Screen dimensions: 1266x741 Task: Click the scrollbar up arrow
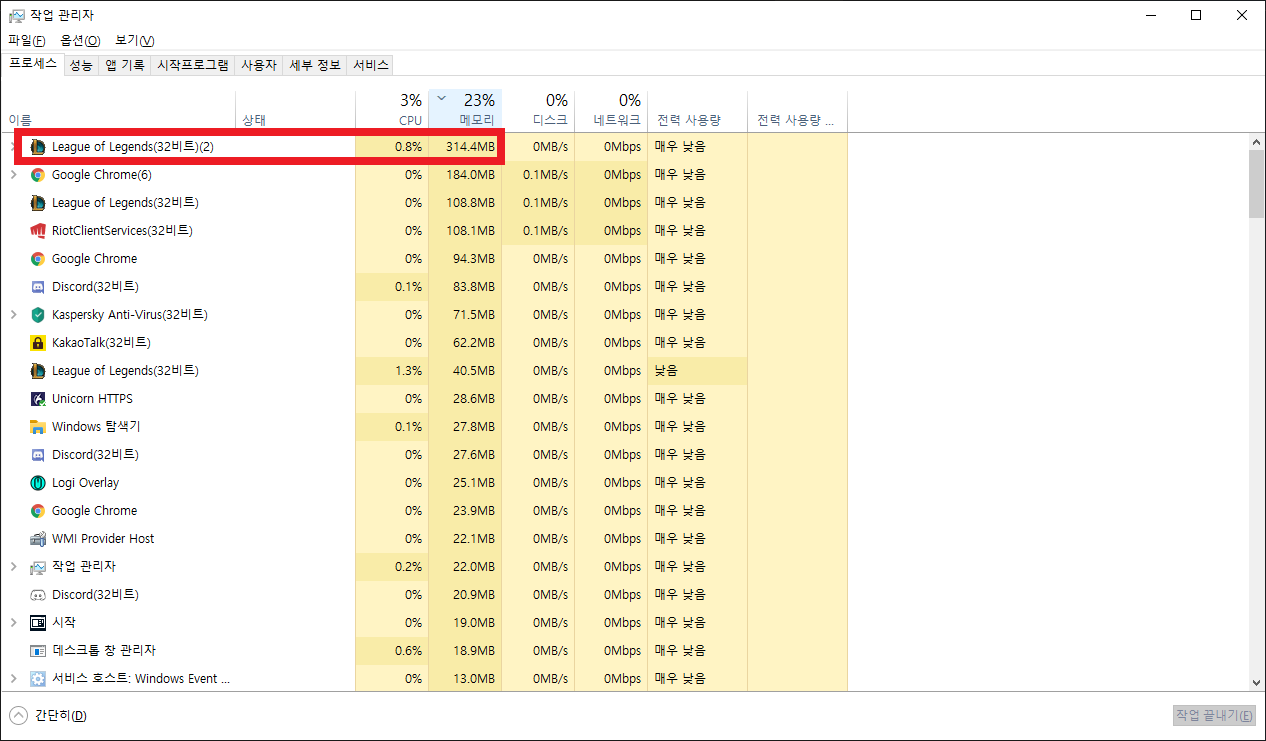1256,144
